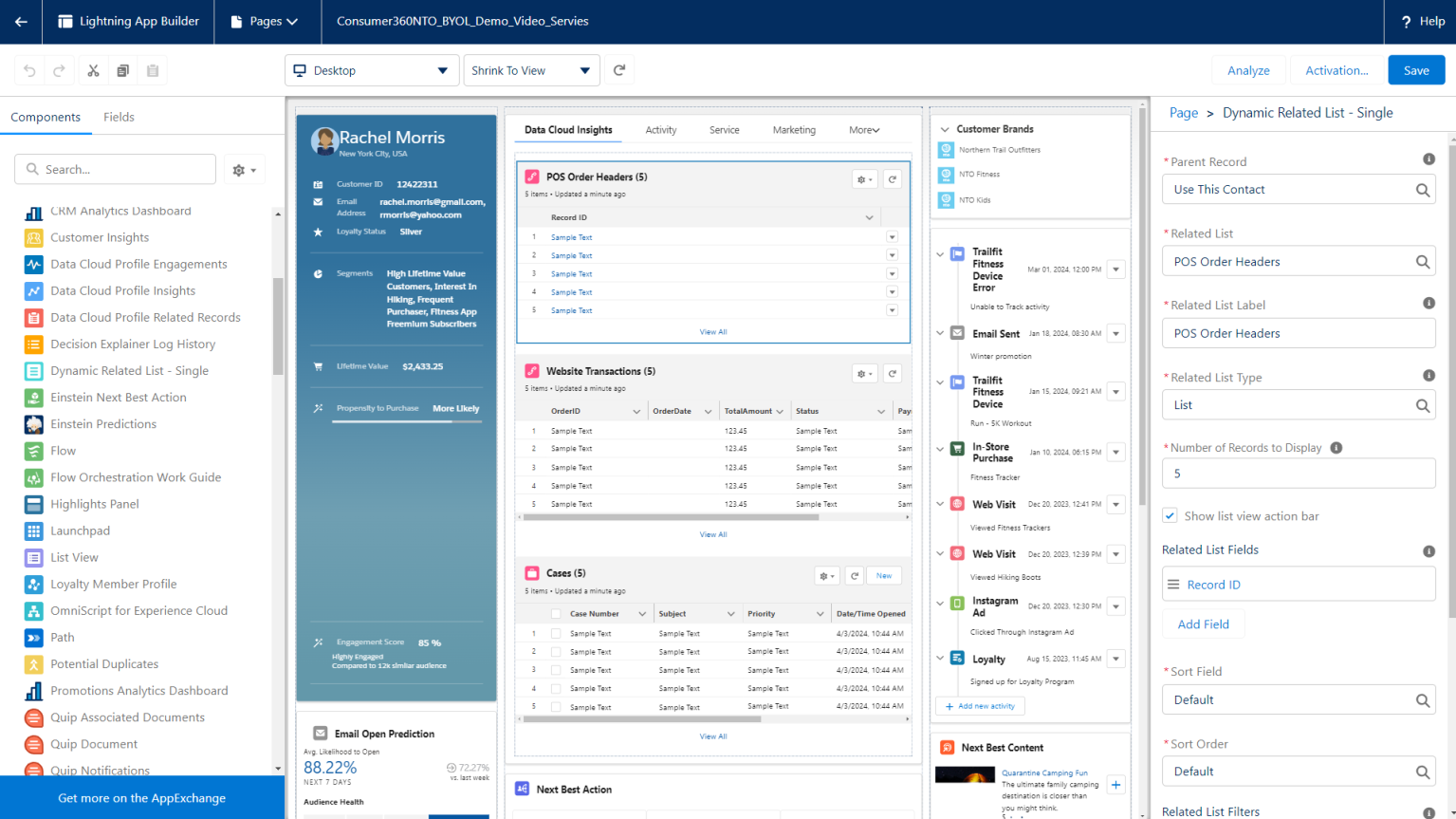
Task: Open View All under Cases
Action: point(712,735)
